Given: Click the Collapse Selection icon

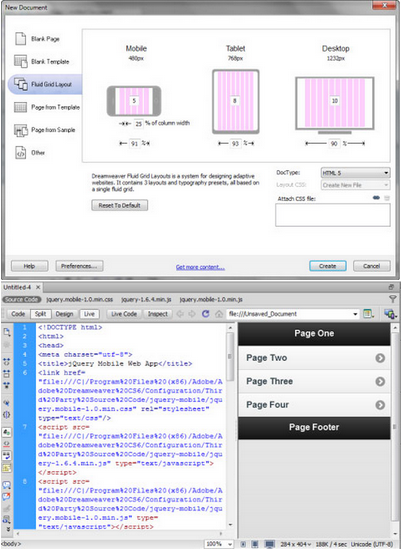Looking at the screenshot, I should 7,374.
